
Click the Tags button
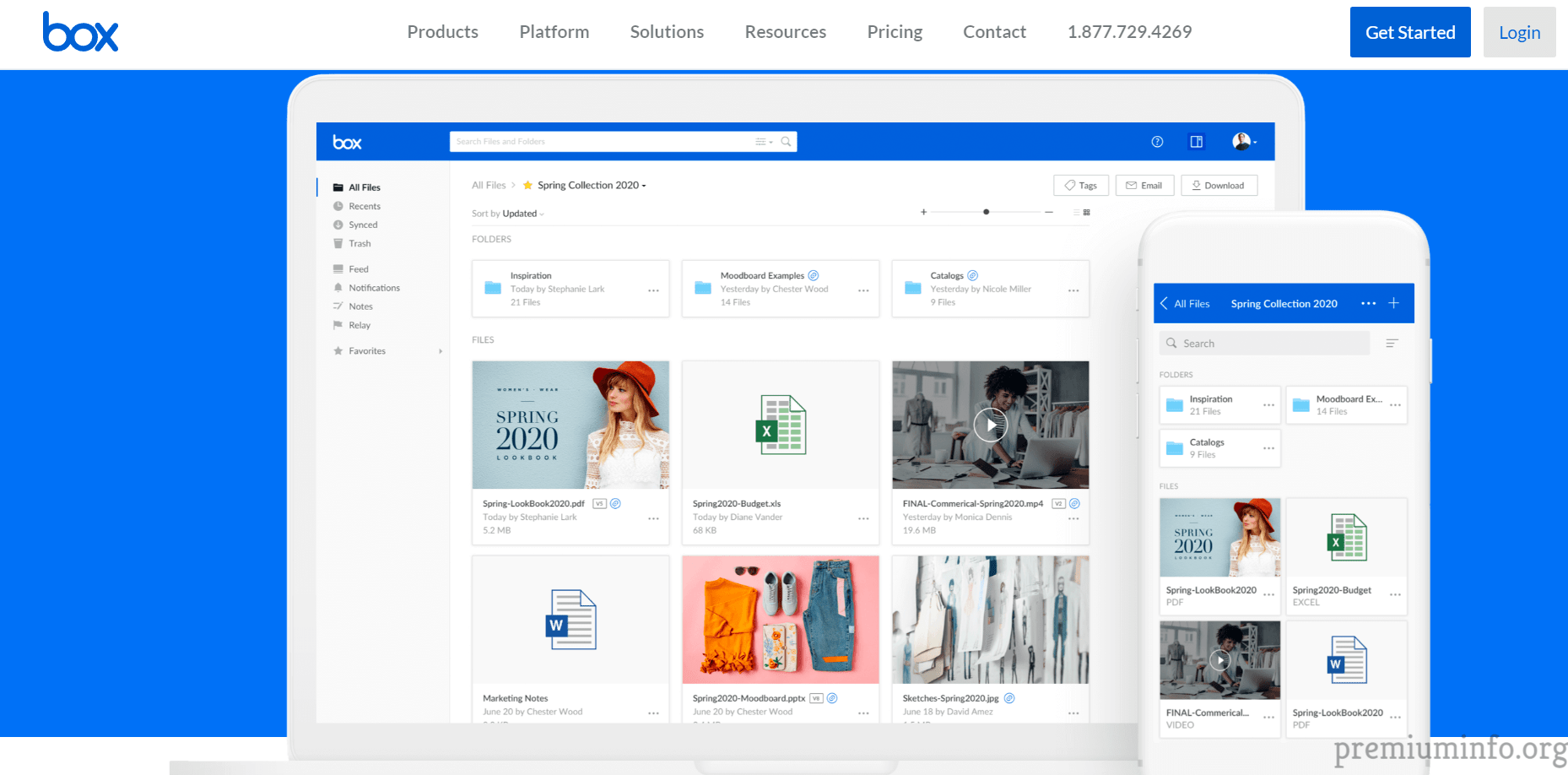click(x=1080, y=186)
